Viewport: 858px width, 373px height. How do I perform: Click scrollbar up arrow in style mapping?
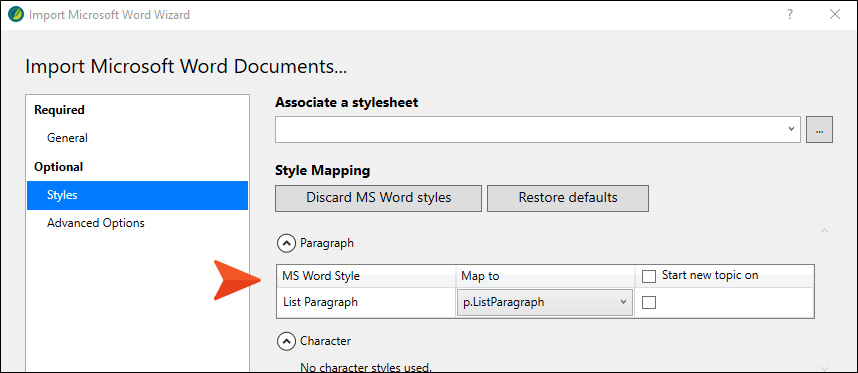point(825,231)
